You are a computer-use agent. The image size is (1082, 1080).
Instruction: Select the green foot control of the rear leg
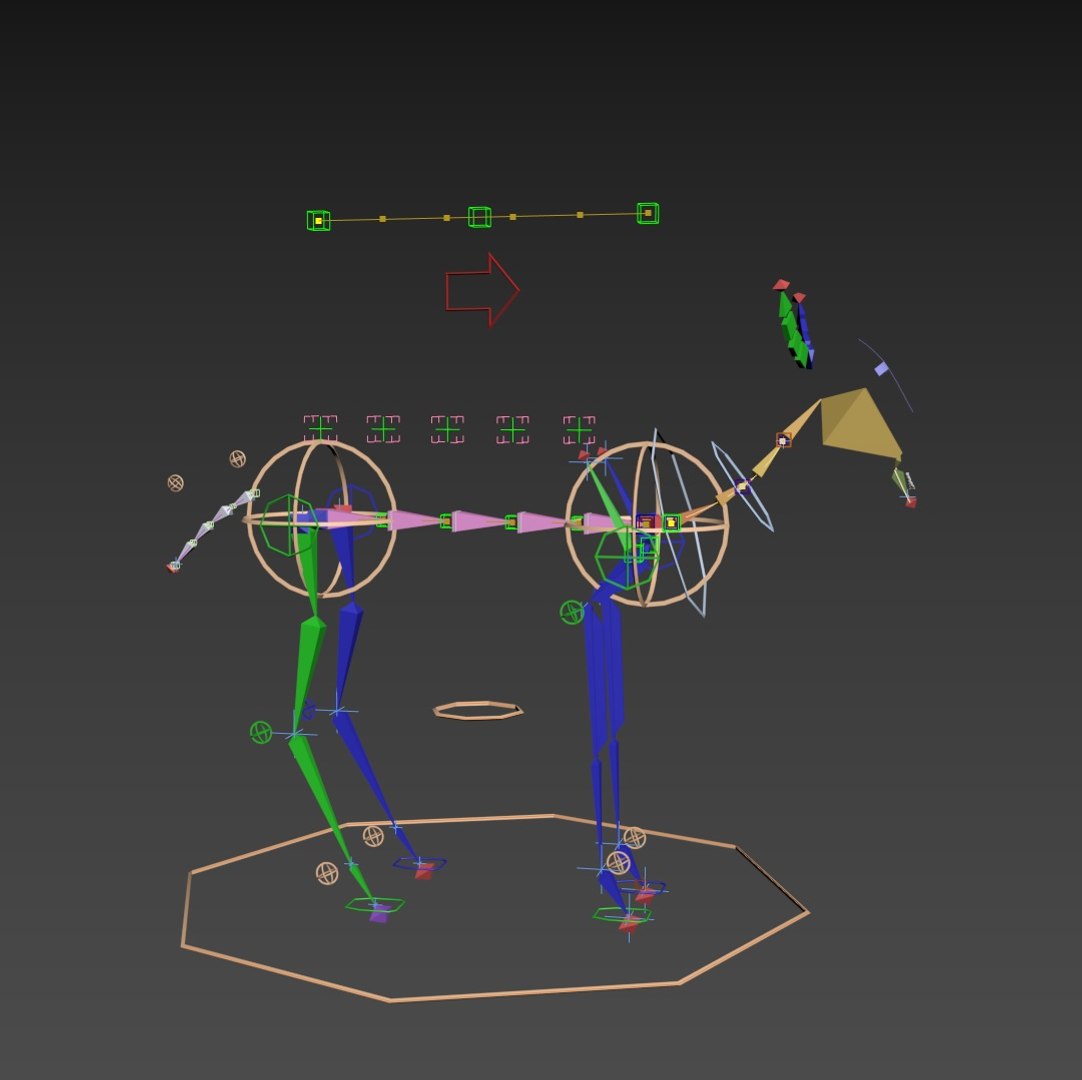pos(375,905)
